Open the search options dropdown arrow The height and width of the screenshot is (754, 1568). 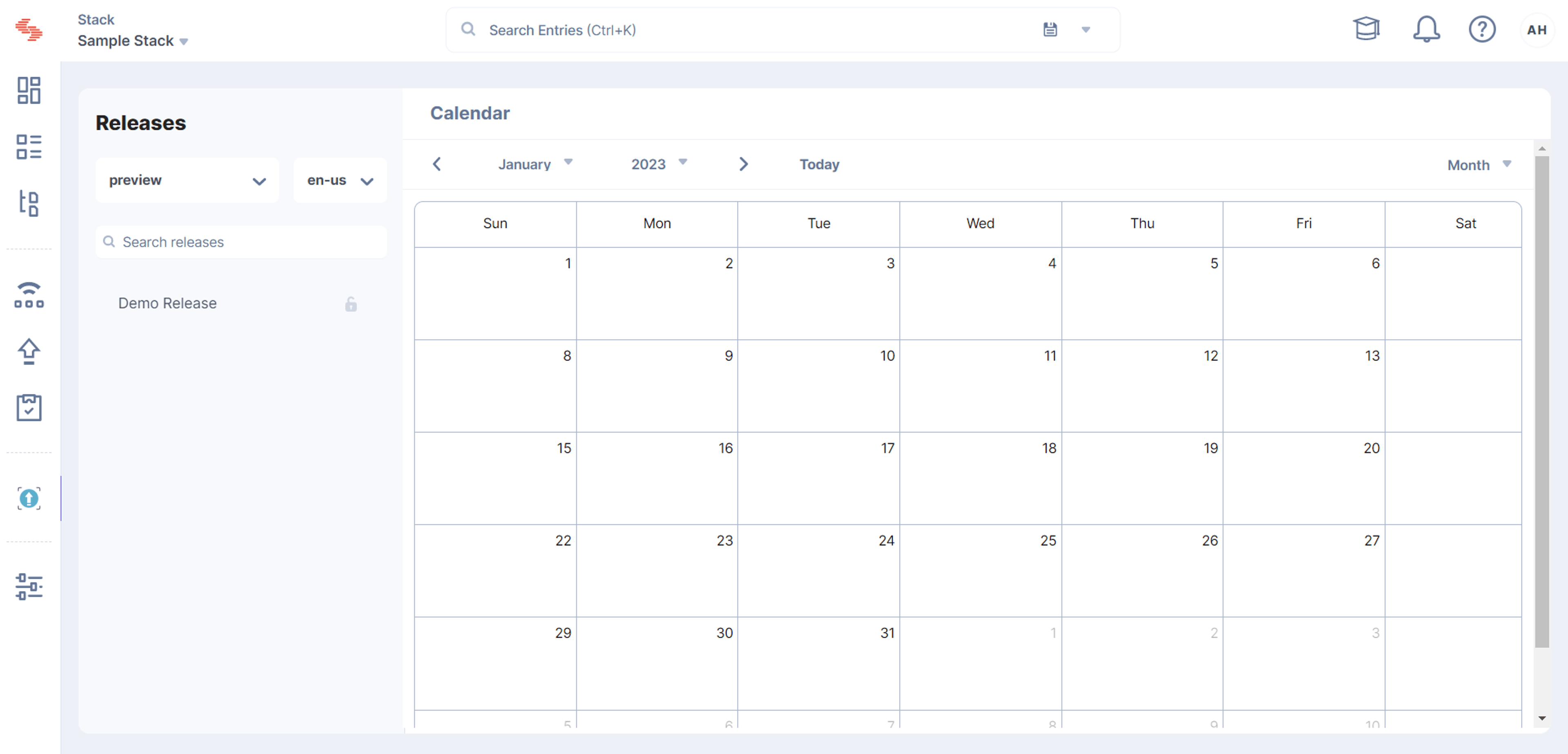(x=1085, y=29)
